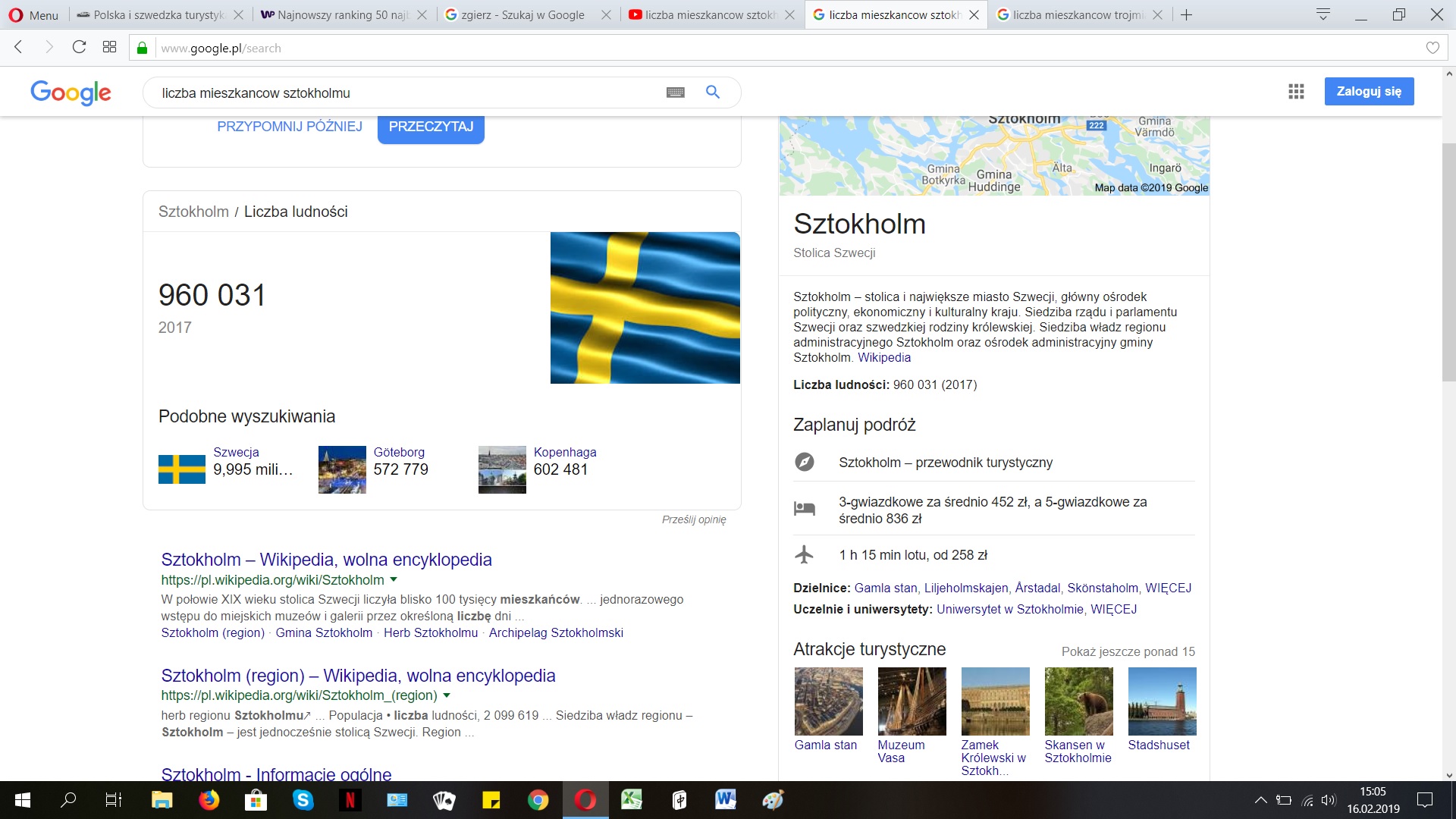Image resolution: width=1456 pixels, height=819 pixels.
Task: Open 'Sztokholm – Wikipedia, wolna encyklopedia' result
Action: (x=326, y=560)
